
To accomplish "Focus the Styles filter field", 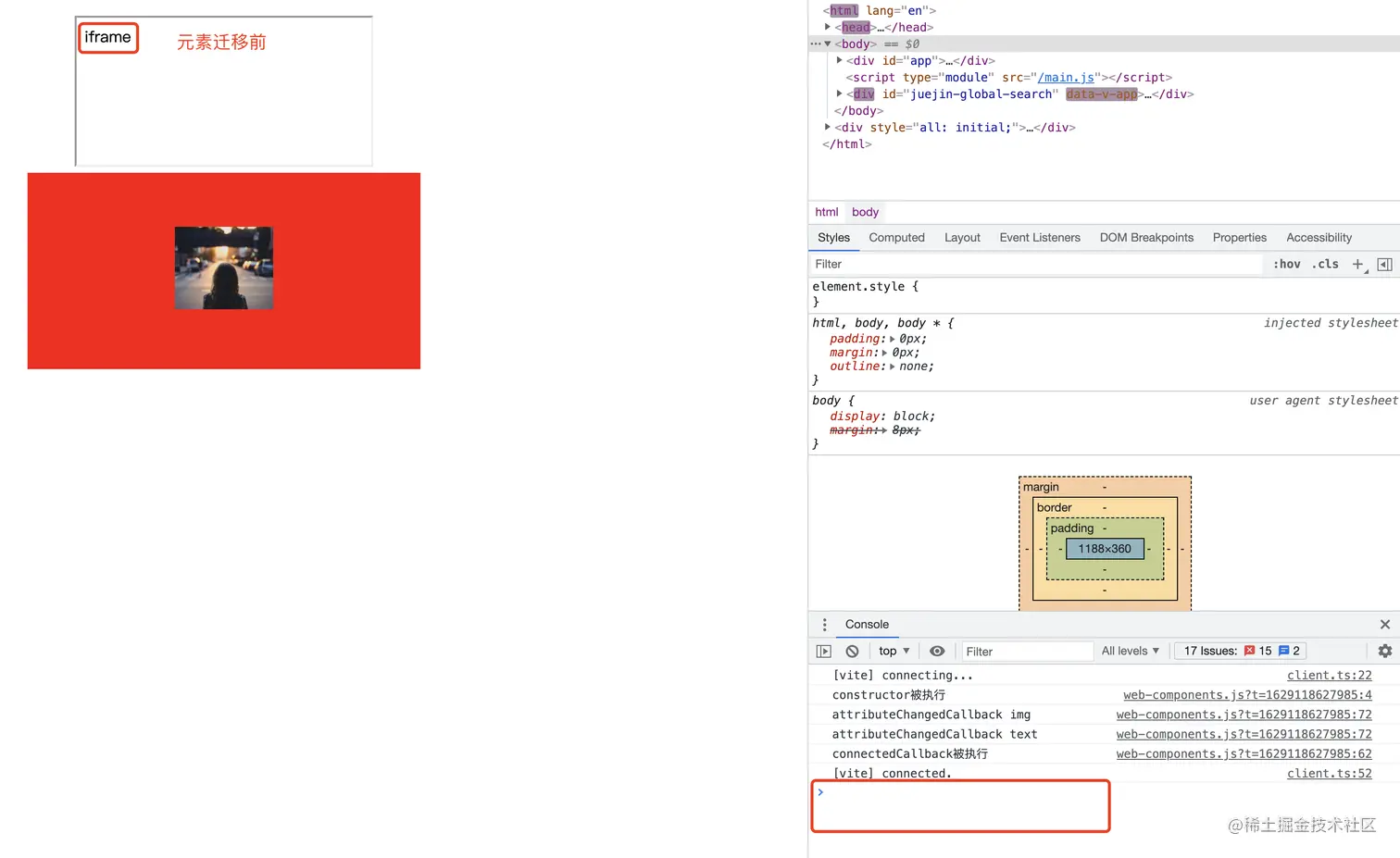I will click(x=1035, y=265).
